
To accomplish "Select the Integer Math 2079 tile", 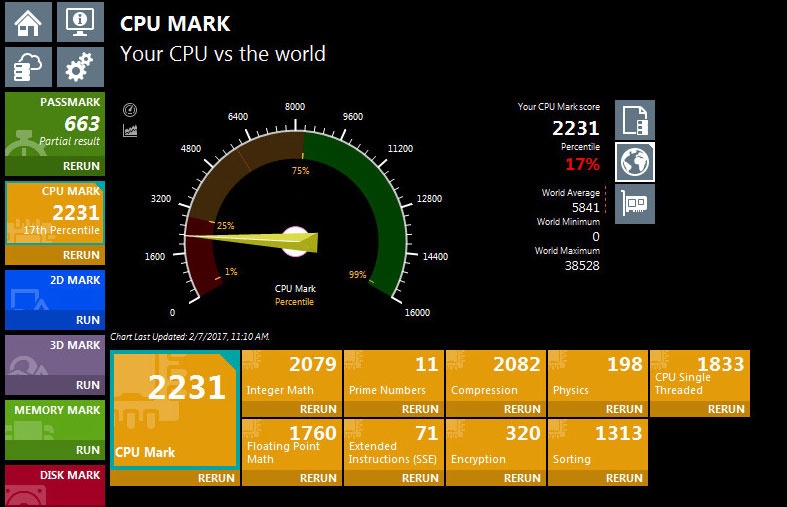I will (292, 376).
